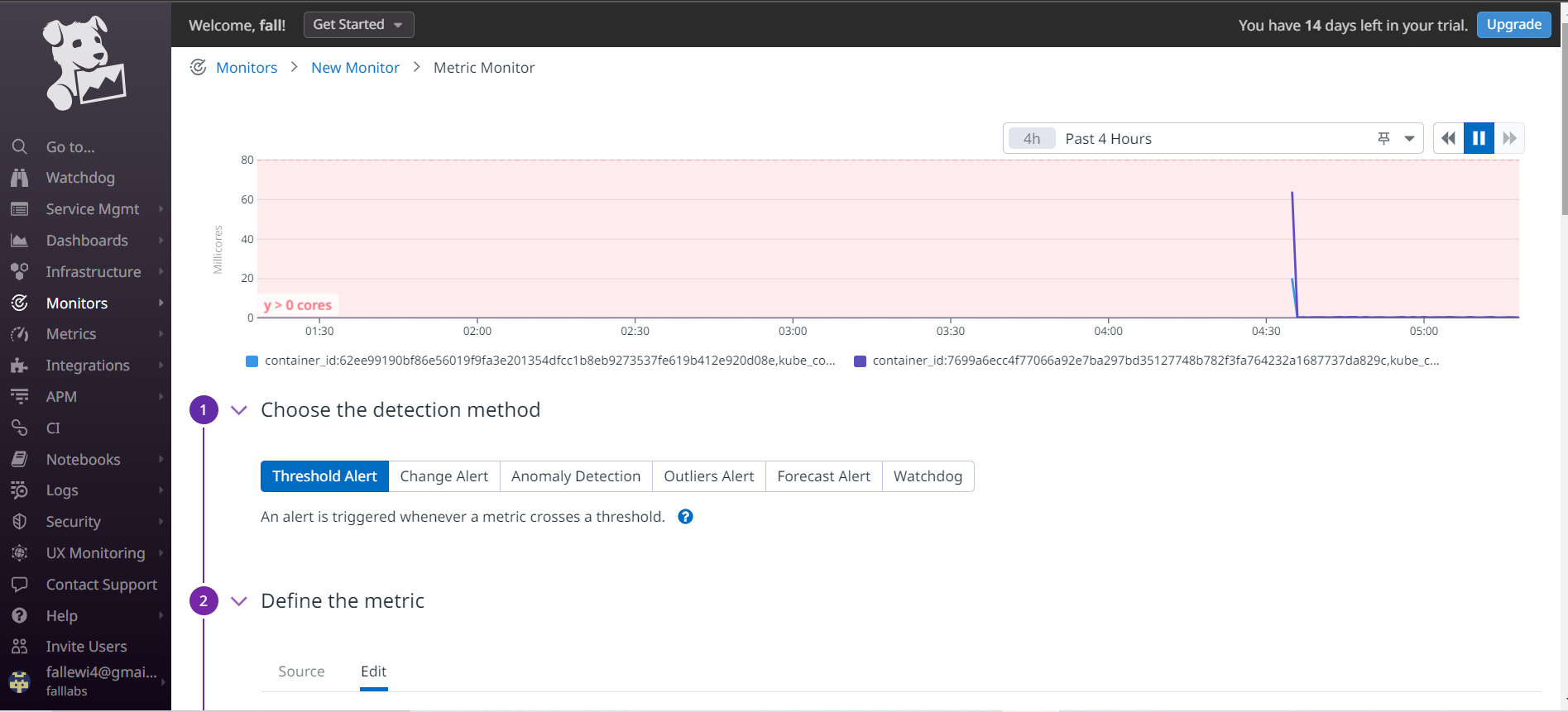Pin the time range with pin icon
1568x712 pixels.
(1383, 139)
